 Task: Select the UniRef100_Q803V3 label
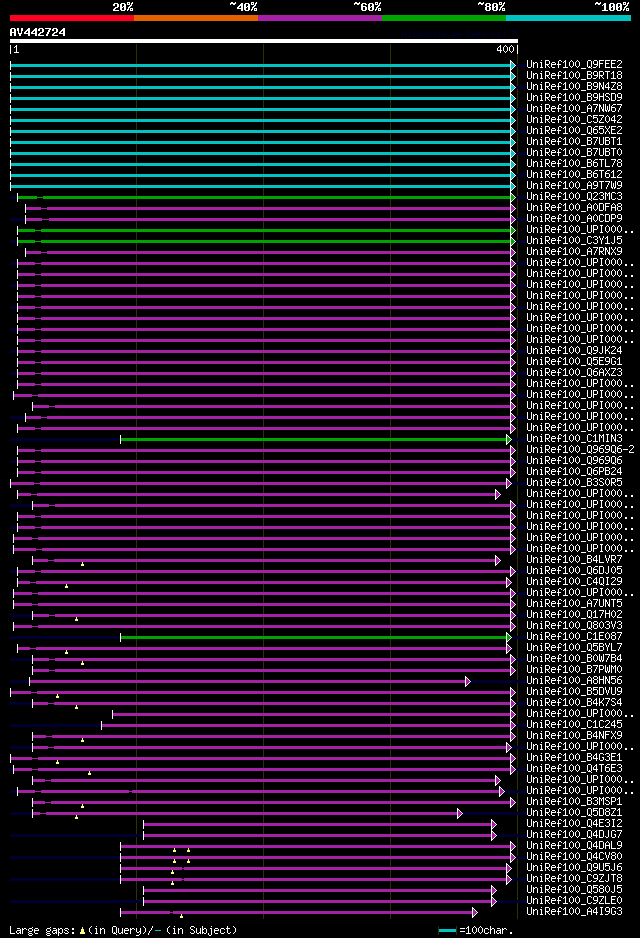pyautogui.click(x=574, y=626)
